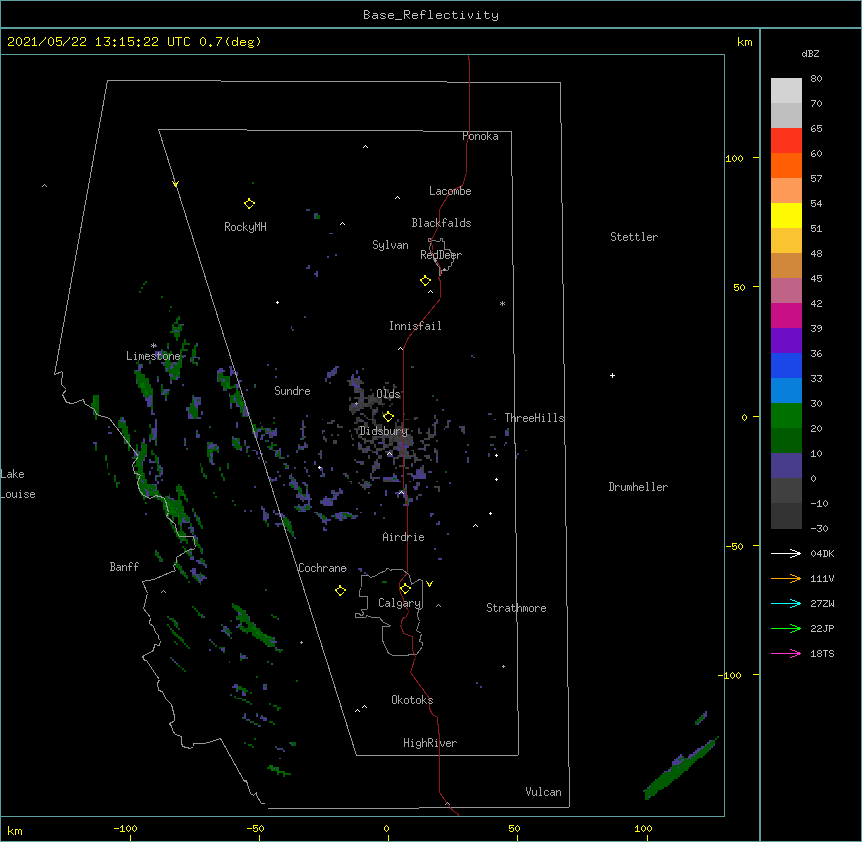
Task: Click the orange 111V arrow legend icon
Action: point(786,578)
